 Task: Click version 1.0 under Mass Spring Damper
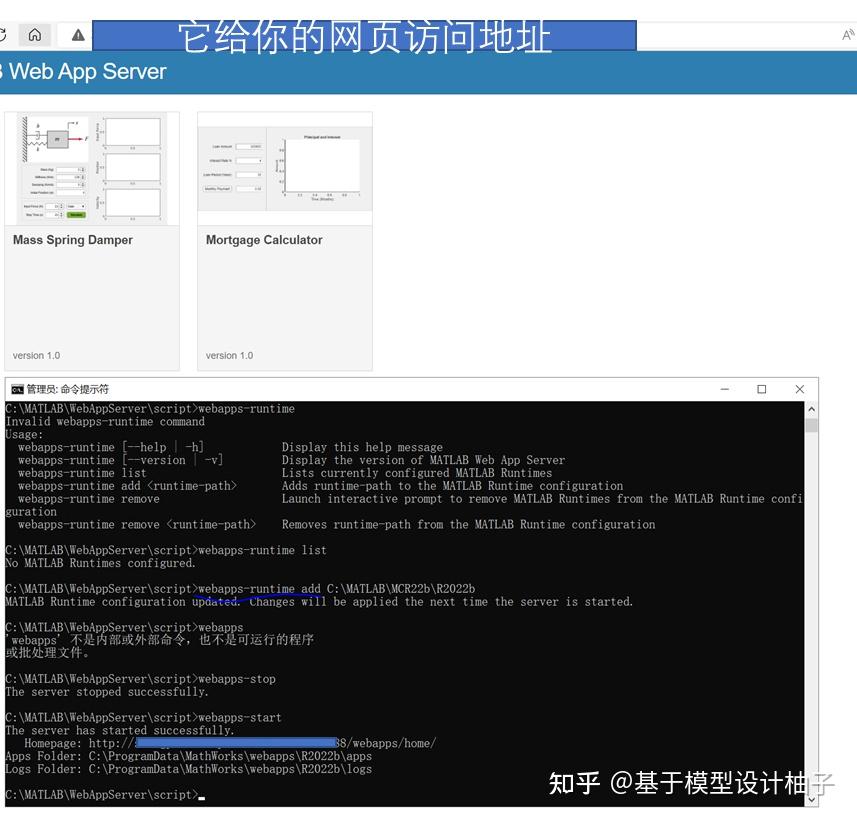coord(37,355)
